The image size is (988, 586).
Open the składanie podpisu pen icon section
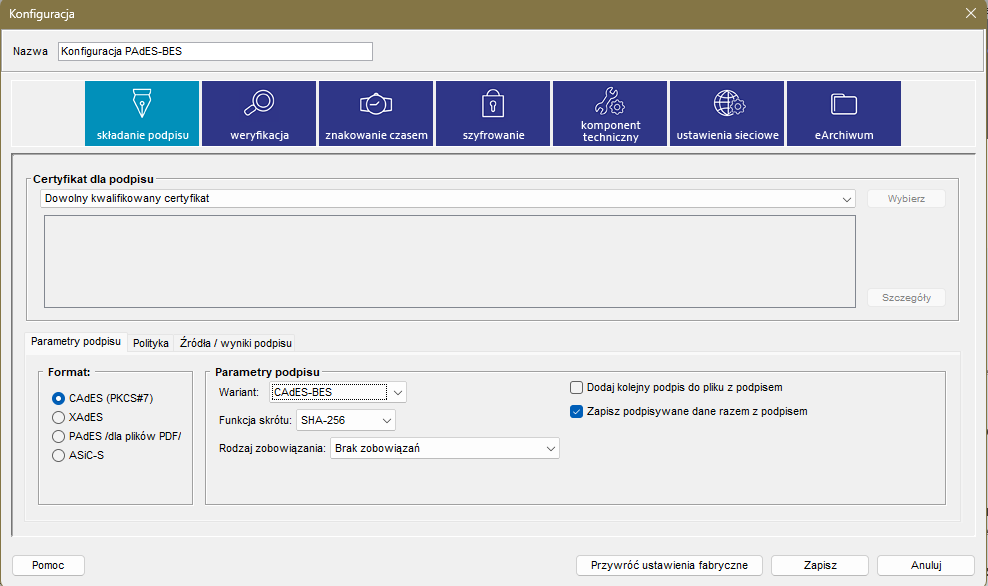click(x=142, y=113)
